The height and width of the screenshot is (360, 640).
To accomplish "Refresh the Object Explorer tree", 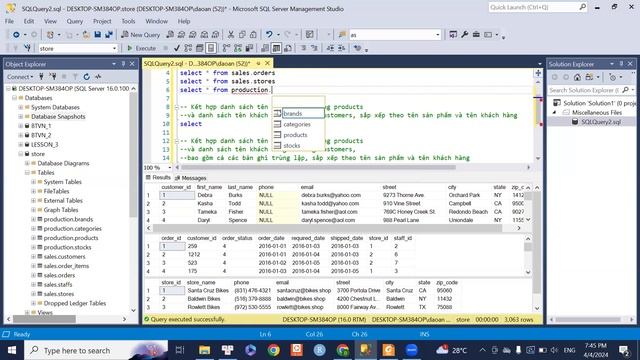I will tap(87, 76).
